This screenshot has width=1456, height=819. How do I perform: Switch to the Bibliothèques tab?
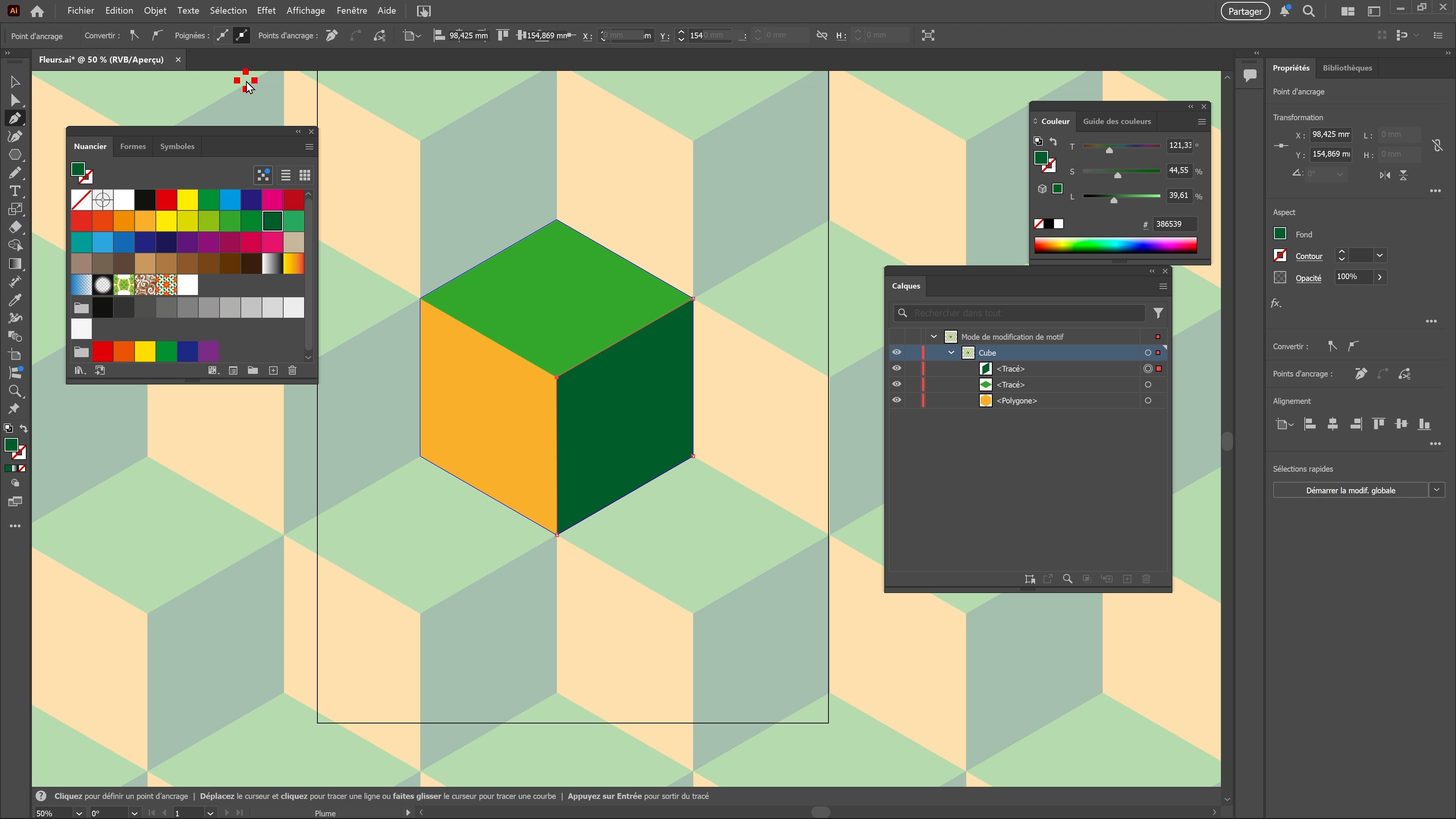coord(1347,68)
